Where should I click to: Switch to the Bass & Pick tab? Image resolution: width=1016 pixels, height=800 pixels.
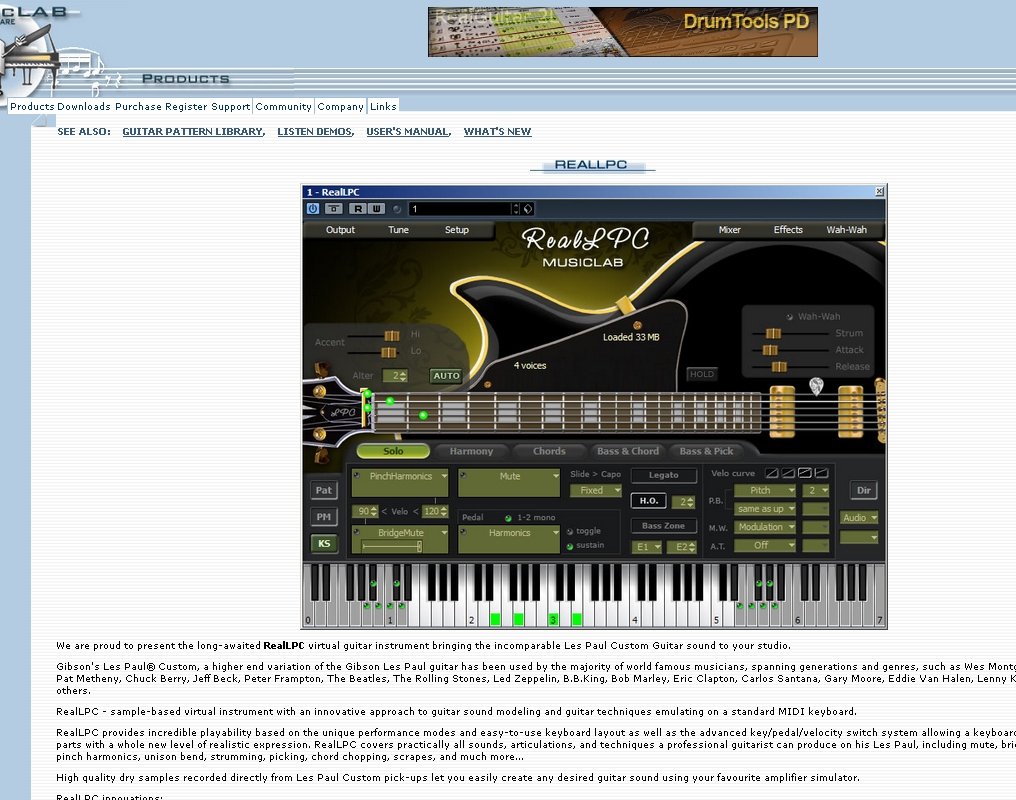coord(706,451)
